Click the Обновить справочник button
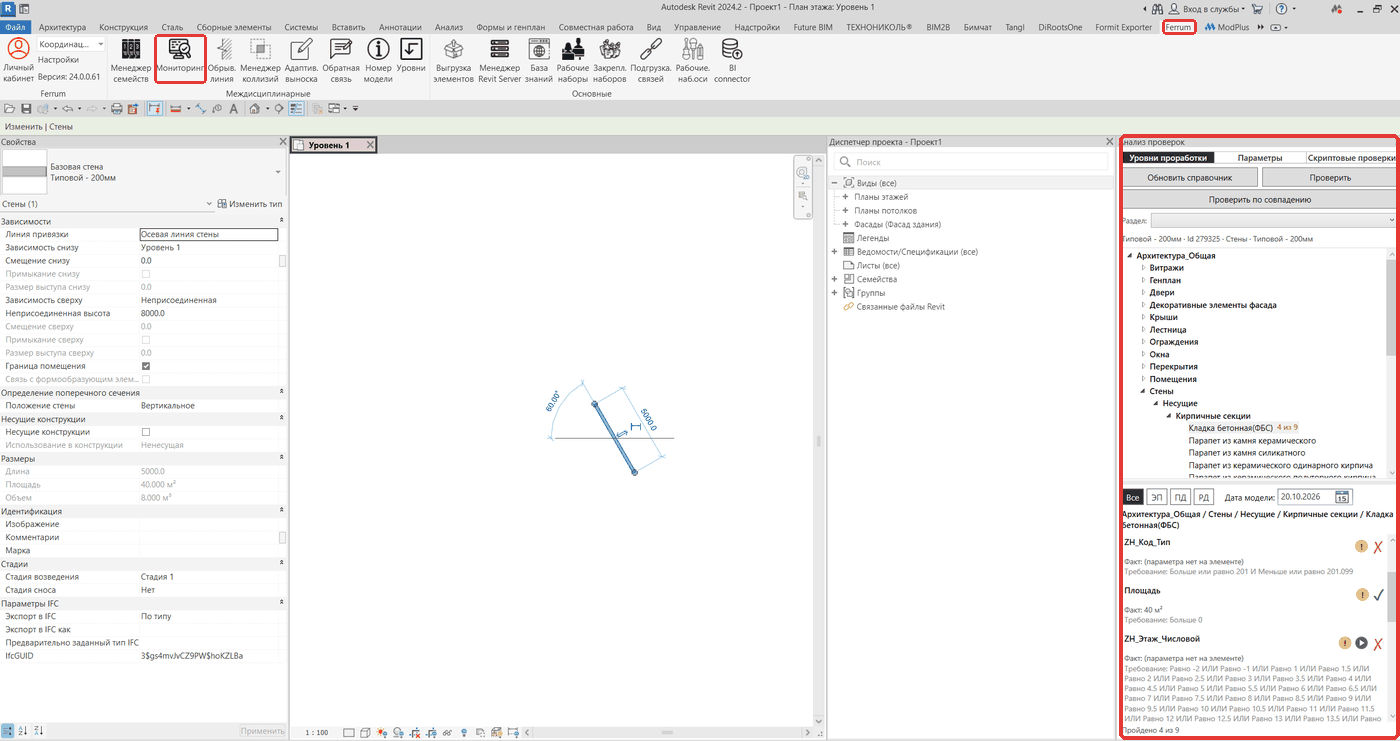The height and width of the screenshot is (741, 1400). coord(1189,177)
